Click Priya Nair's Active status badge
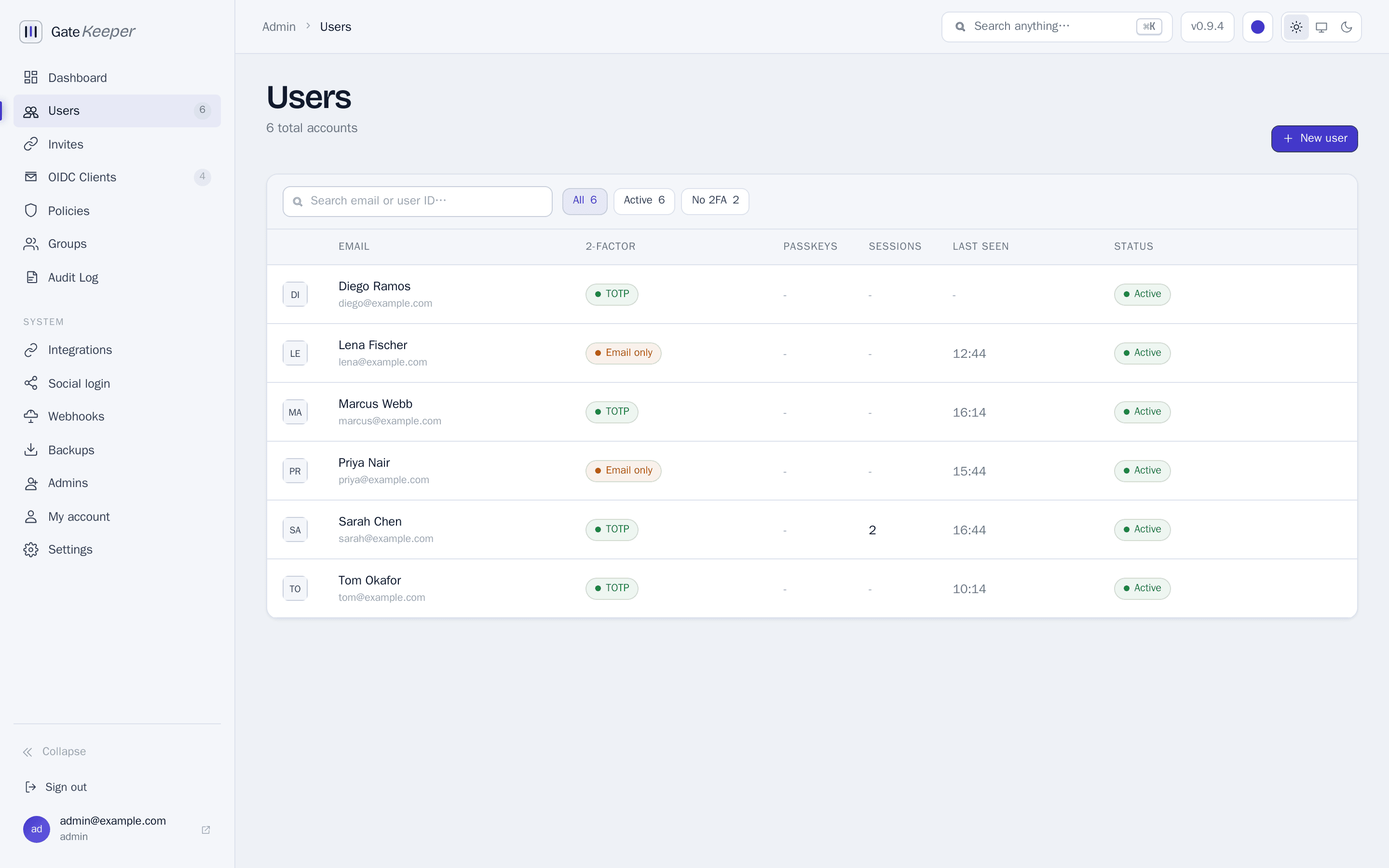This screenshot has height=868, width=1389. click(1142, 471)
